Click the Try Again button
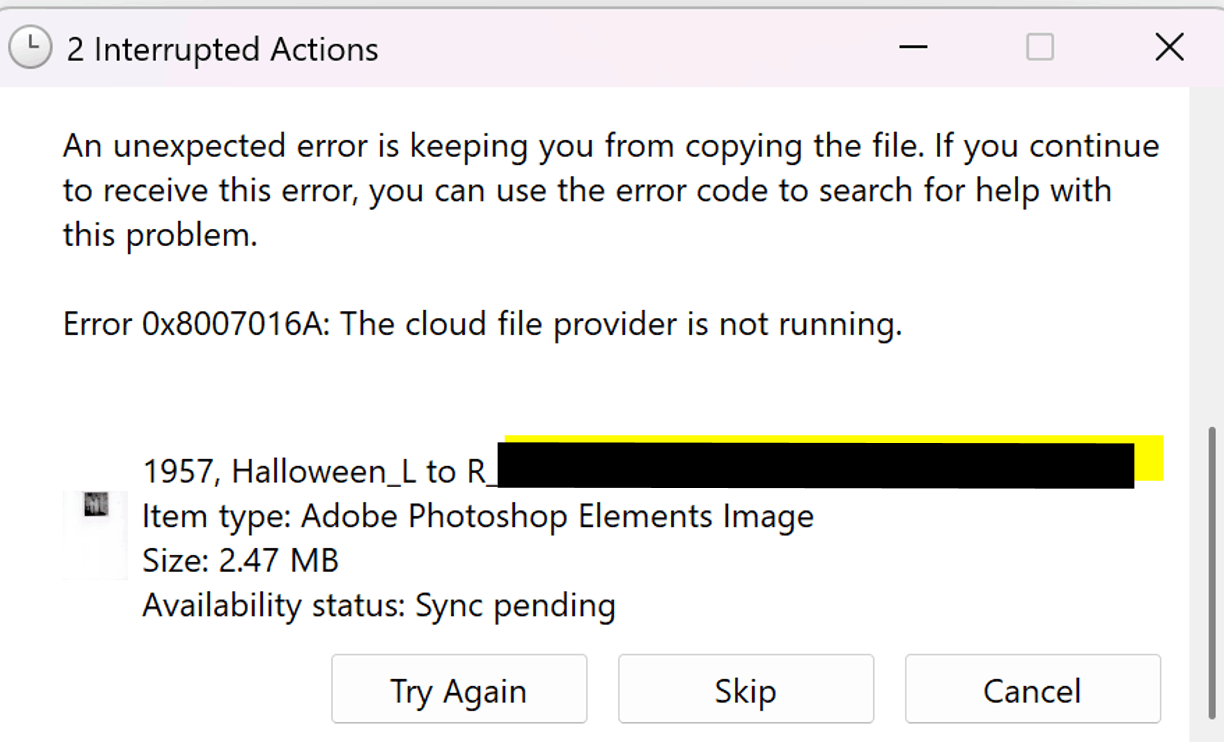This screenshot has width=1224, height=742. 458,690
